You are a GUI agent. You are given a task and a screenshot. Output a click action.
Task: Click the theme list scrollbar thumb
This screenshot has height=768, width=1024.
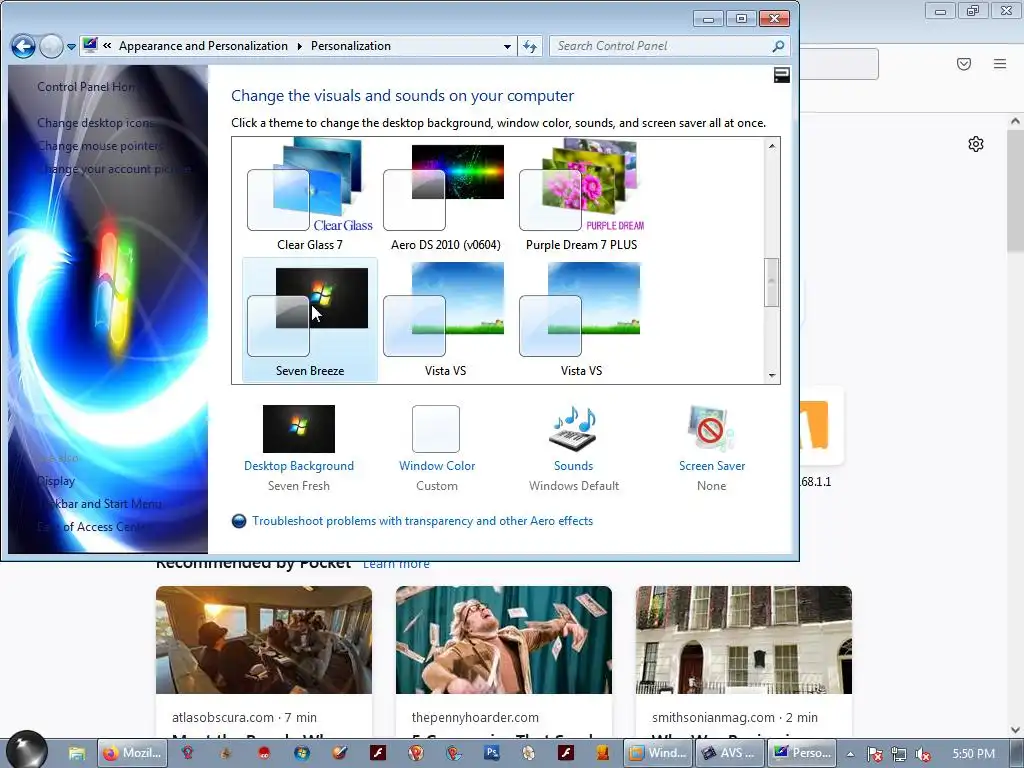point(772,282)
